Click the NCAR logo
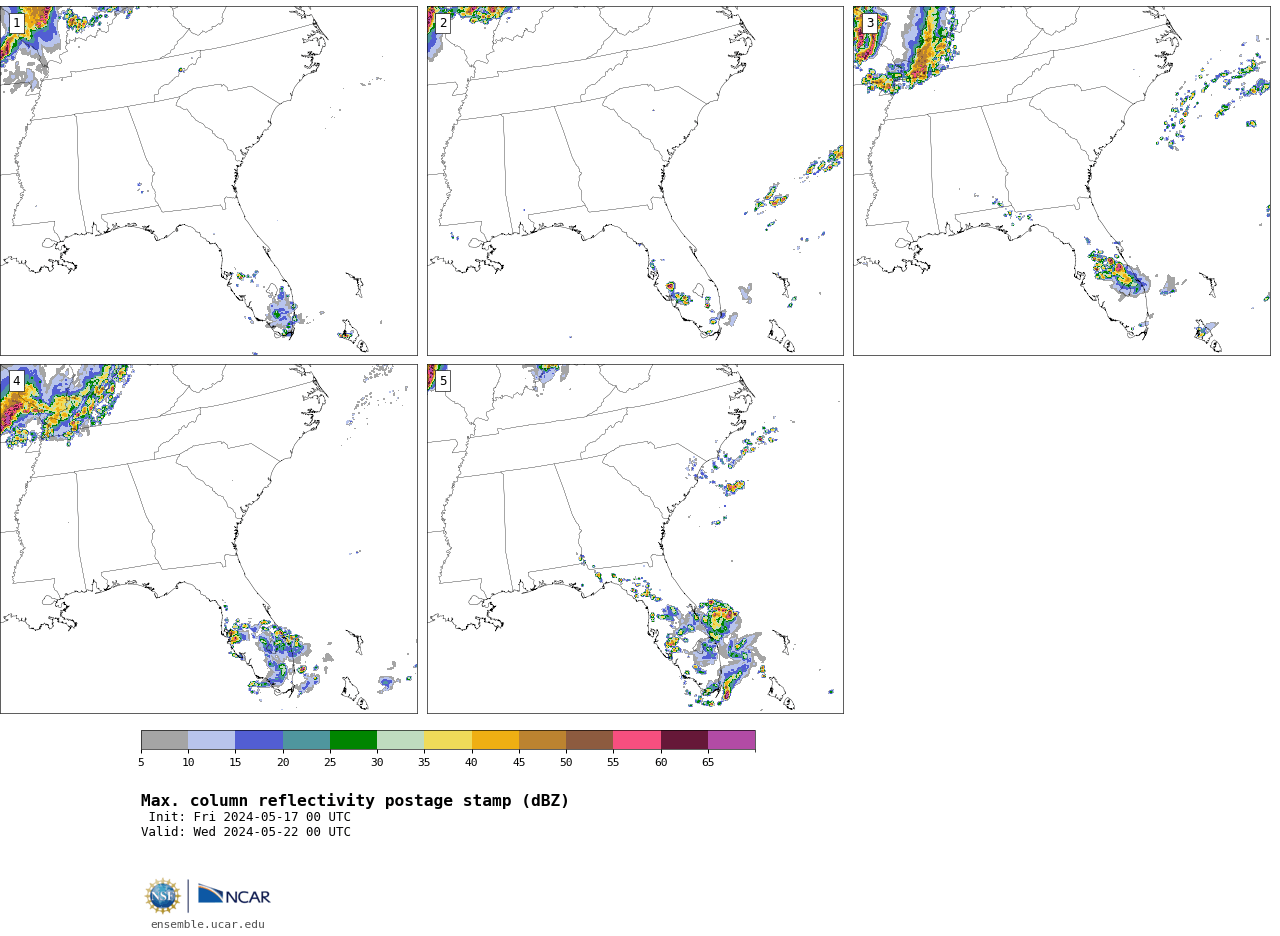Screen dimensions: 1280x936 (x=234, y=895)
